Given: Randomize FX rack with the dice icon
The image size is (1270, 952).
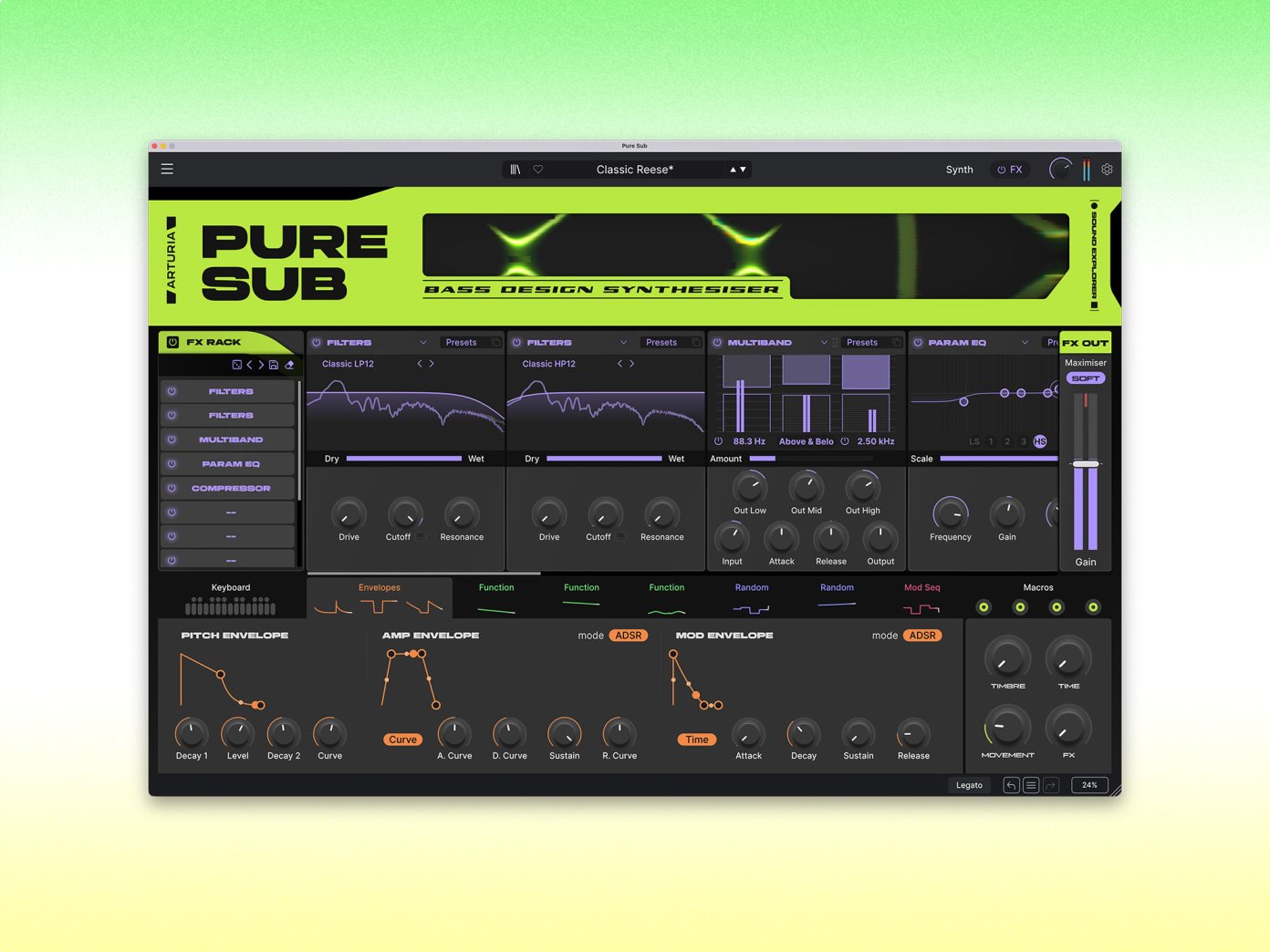Looking at the screenshot, I should pos(237,365).
